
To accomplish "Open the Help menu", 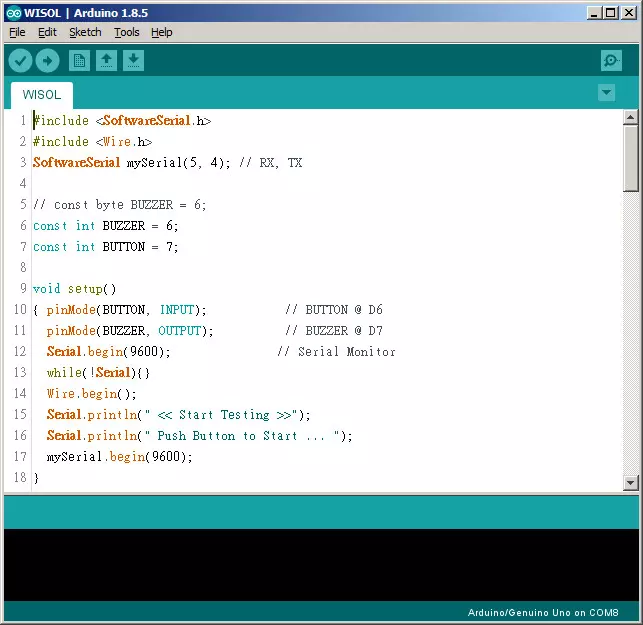I will 161,32.
